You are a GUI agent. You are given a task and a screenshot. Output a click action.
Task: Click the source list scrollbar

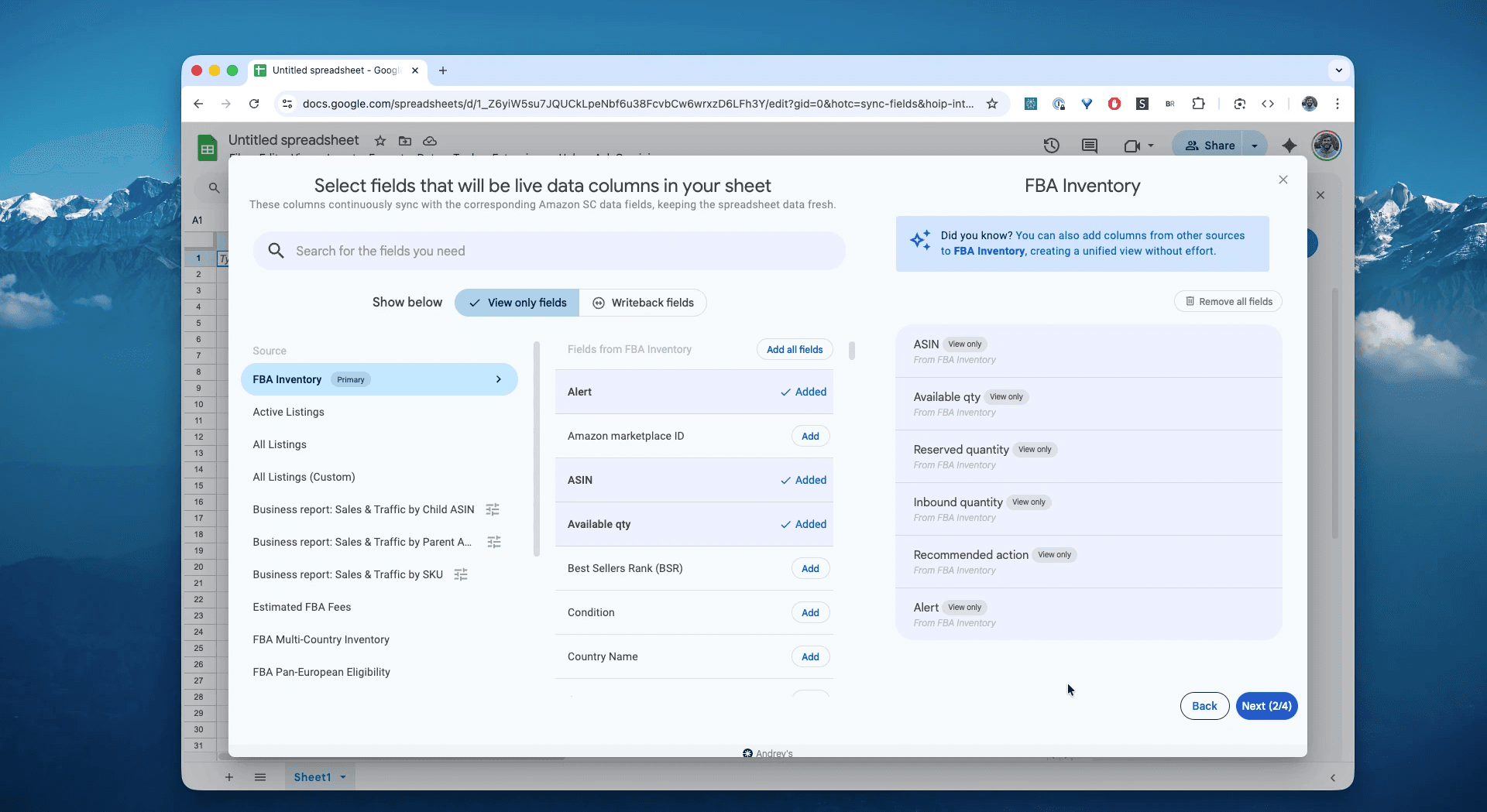coord(537,449)
